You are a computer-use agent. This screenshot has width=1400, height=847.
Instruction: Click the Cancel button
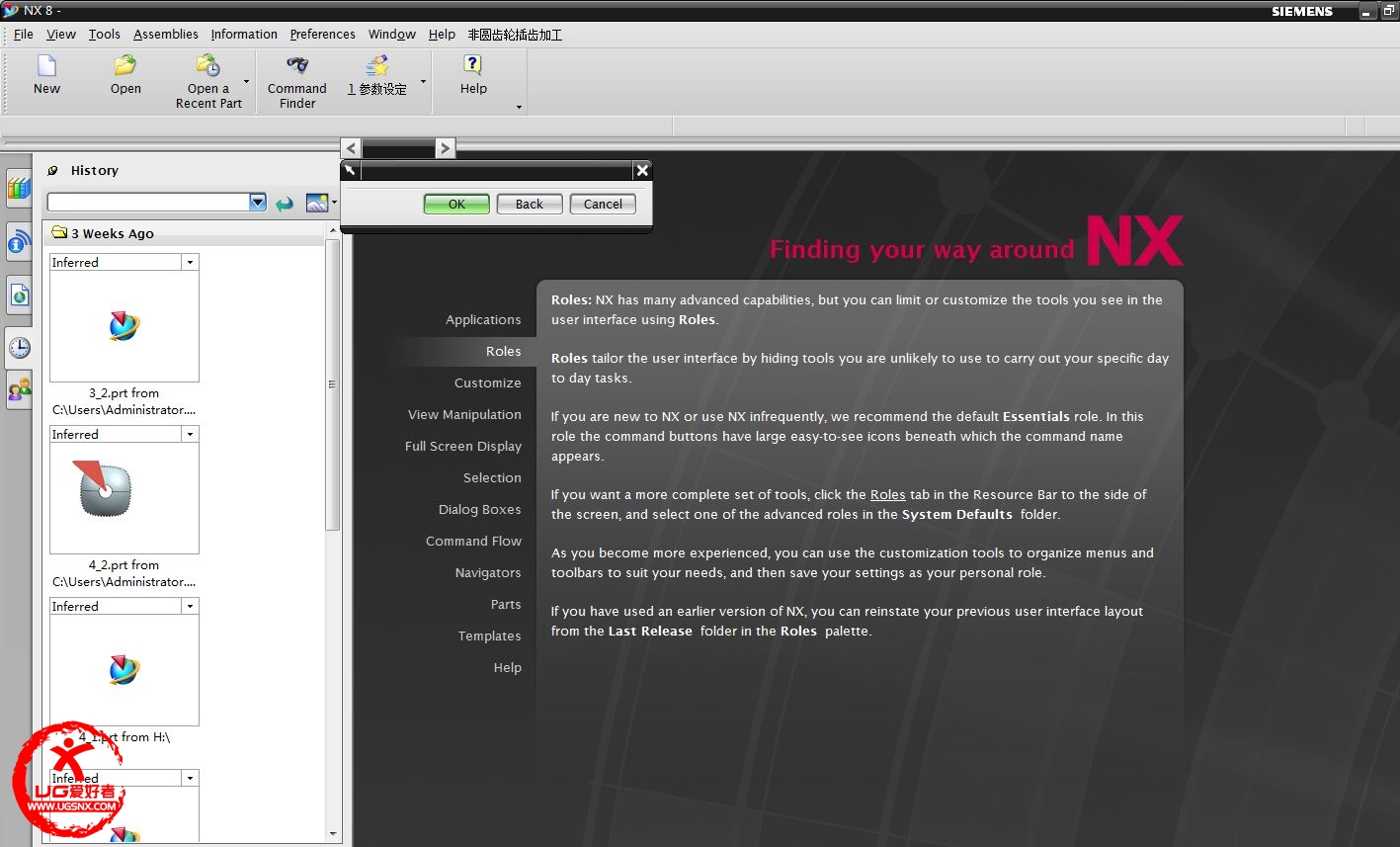coord(603,204)
